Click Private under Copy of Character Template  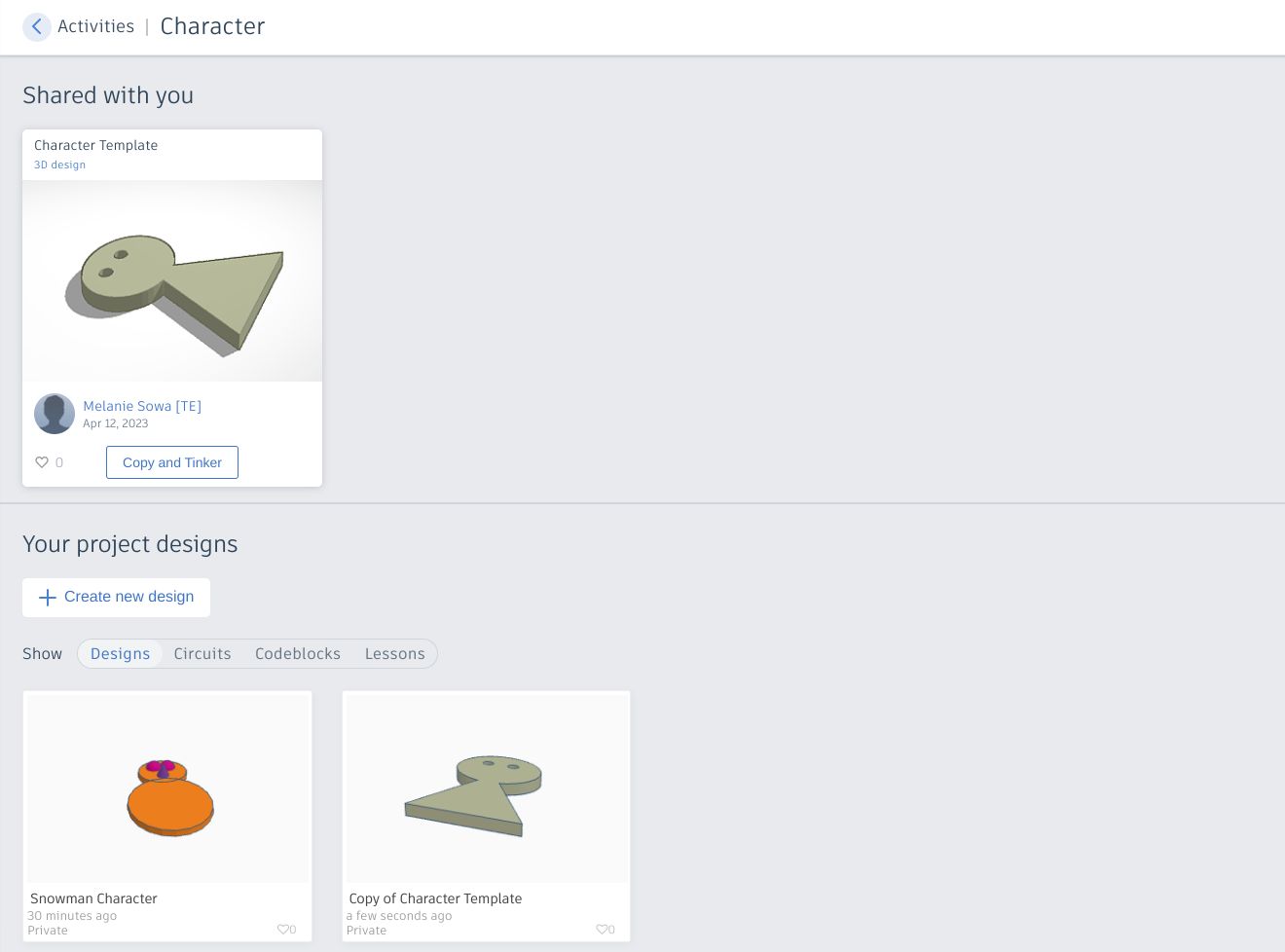tap(366, 930)
